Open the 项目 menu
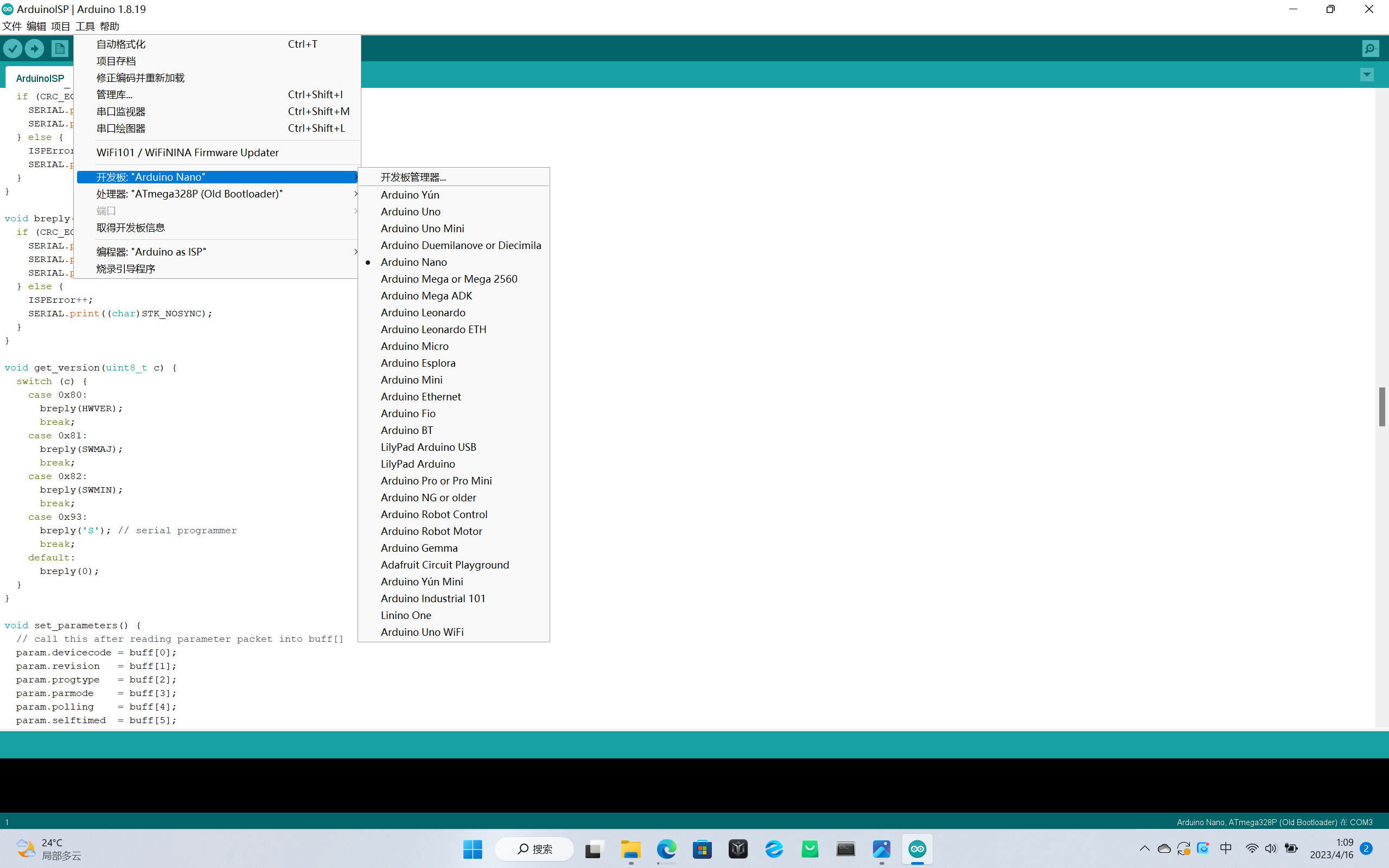The width and height of the screenshot is (1389, 868). pos(60,26)
